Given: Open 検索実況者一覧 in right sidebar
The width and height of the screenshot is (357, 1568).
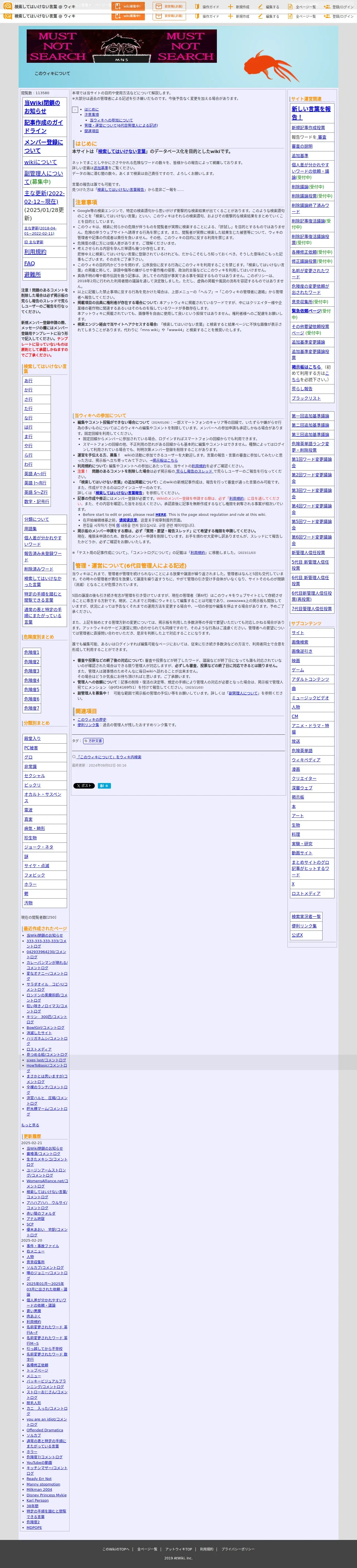Looking at the screenshot, I should tap(306, 916).
